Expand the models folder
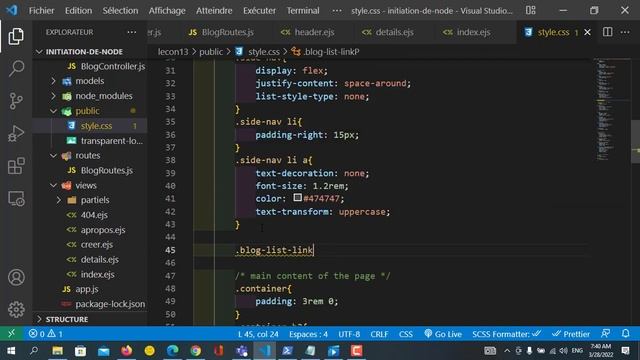 click(x=53, y=81)
